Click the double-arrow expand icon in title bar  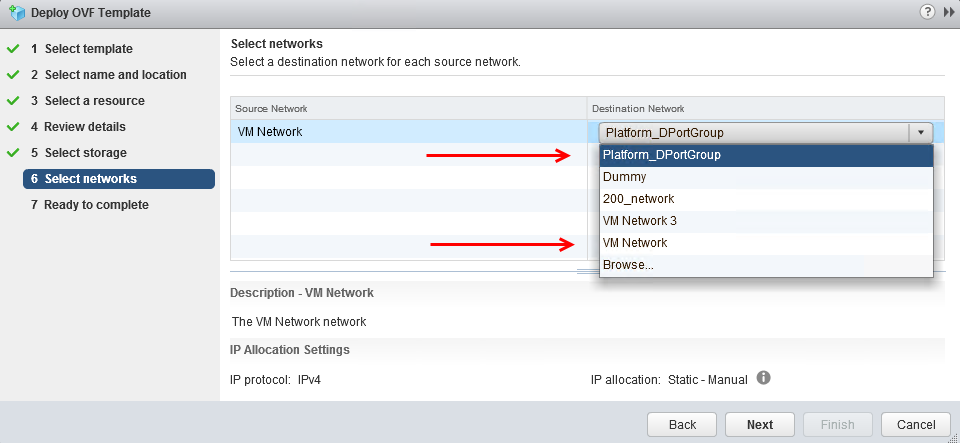947,12
